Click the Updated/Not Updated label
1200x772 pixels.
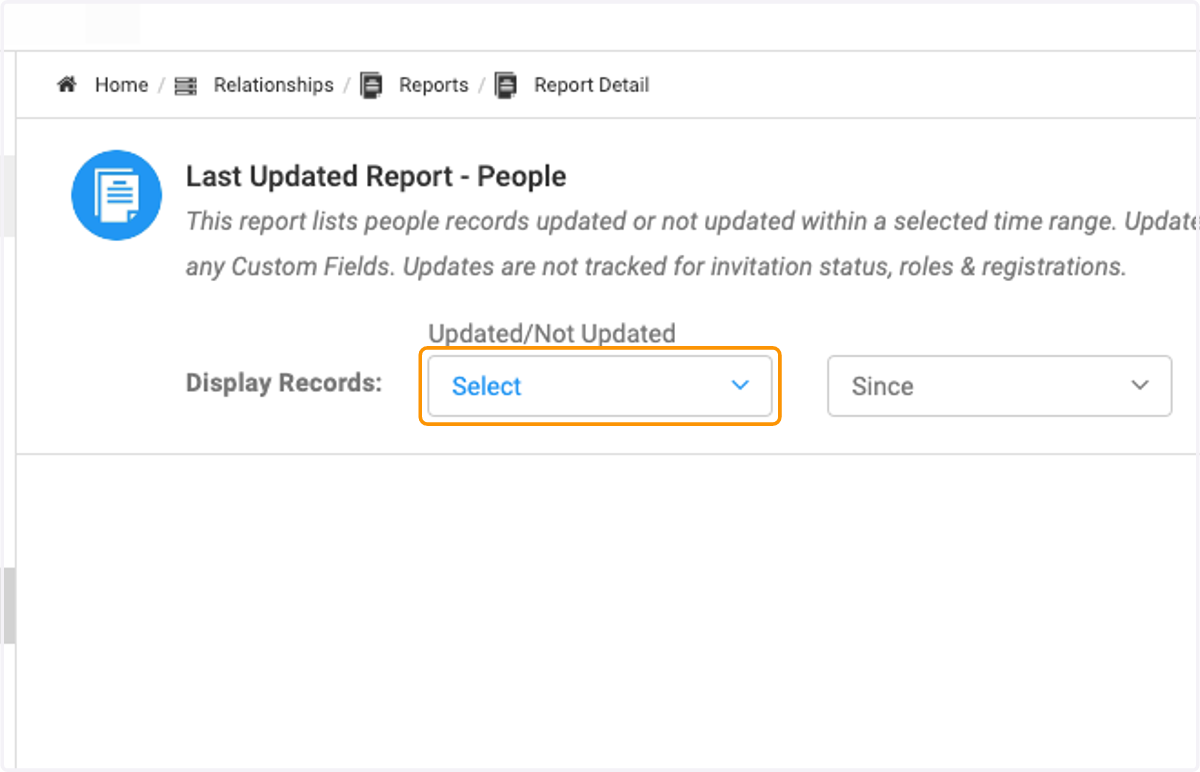[x=552, y=333]
